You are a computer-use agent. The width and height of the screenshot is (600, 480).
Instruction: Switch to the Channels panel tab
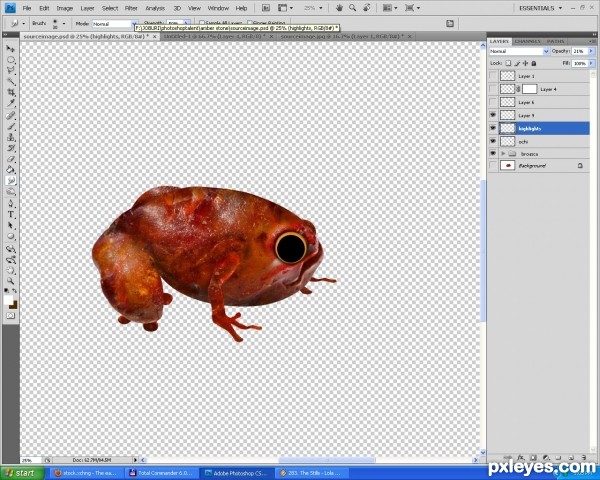click(x=527, y=41)
